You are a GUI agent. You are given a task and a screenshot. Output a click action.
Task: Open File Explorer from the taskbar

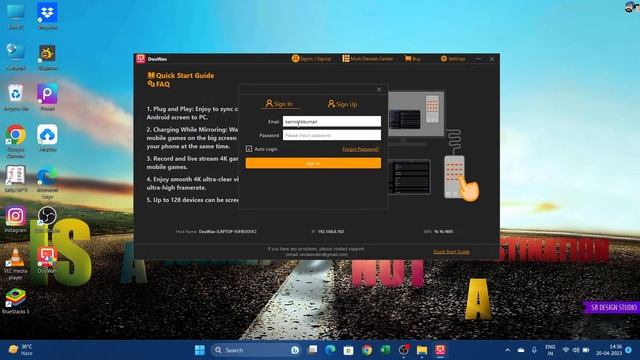[x=422, y=350]
